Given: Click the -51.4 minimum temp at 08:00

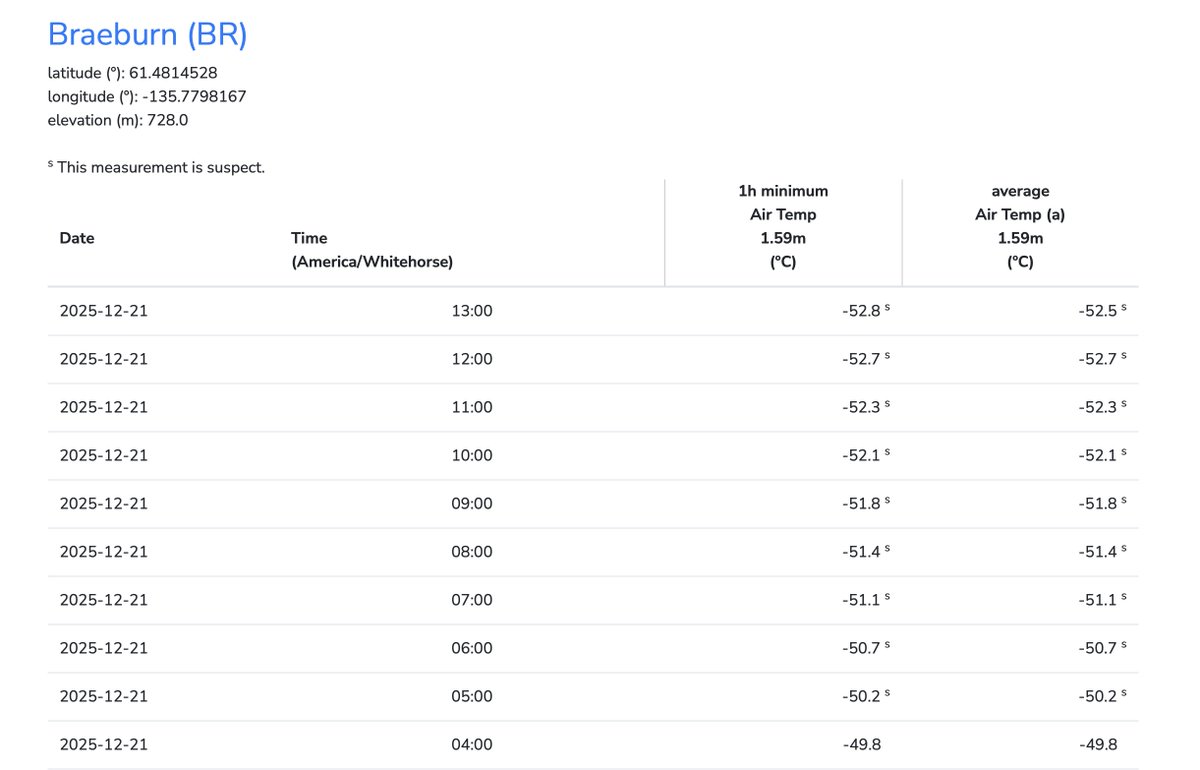Looking at the screenshot, I should pos(866,552).
